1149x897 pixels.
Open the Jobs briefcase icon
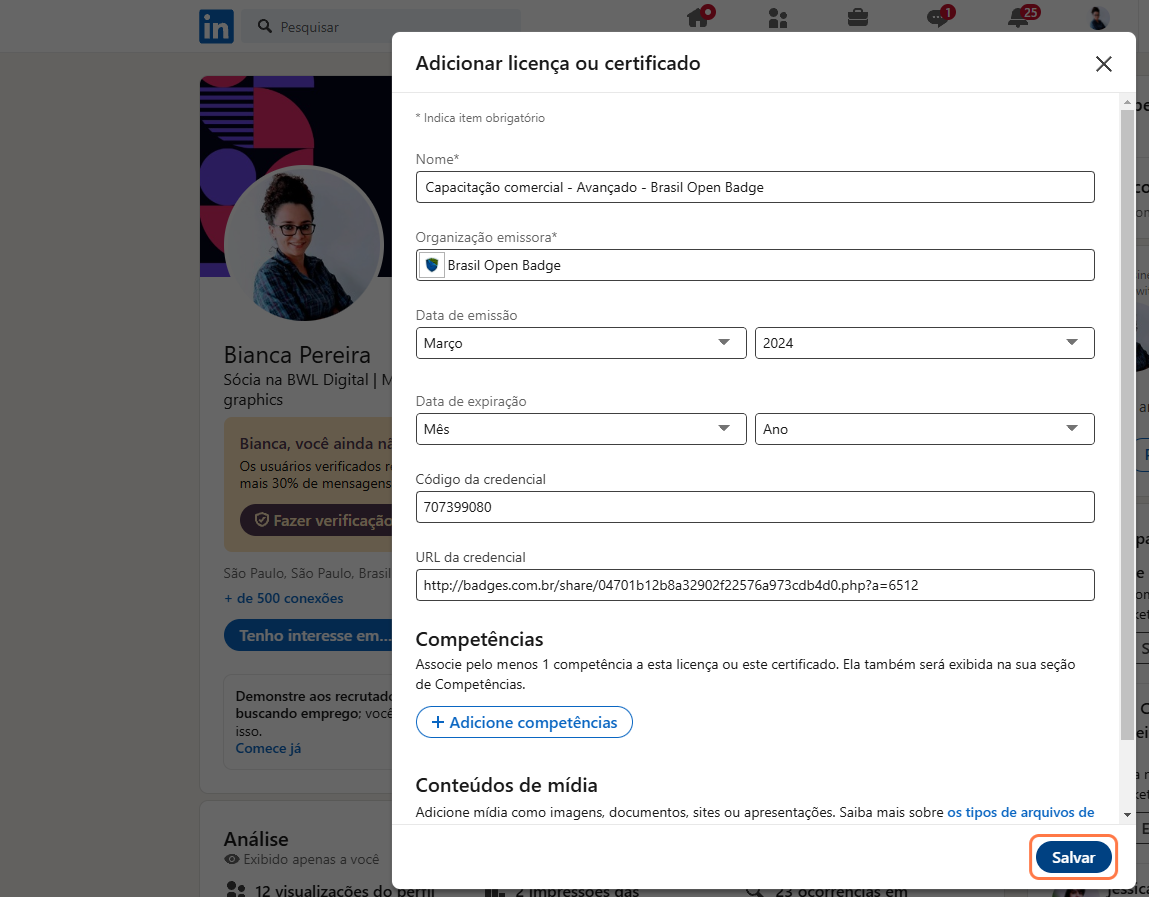click(857, 17)
